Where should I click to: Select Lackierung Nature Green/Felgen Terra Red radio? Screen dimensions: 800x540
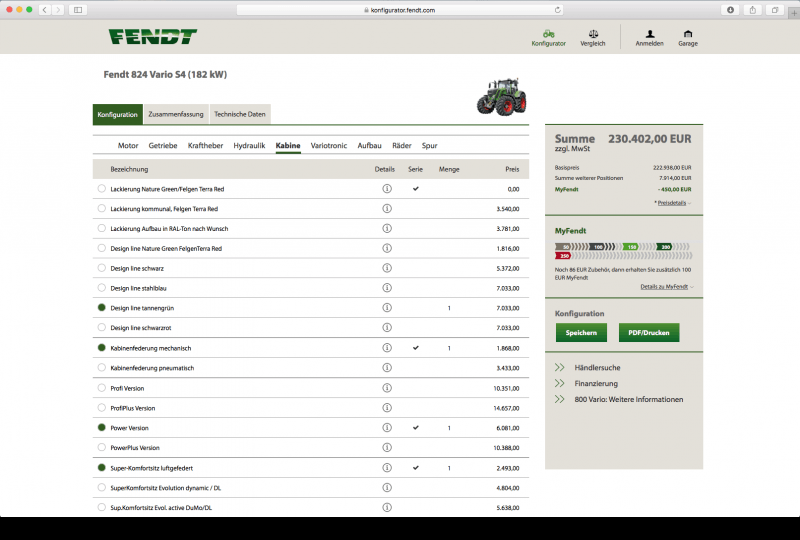102,188
